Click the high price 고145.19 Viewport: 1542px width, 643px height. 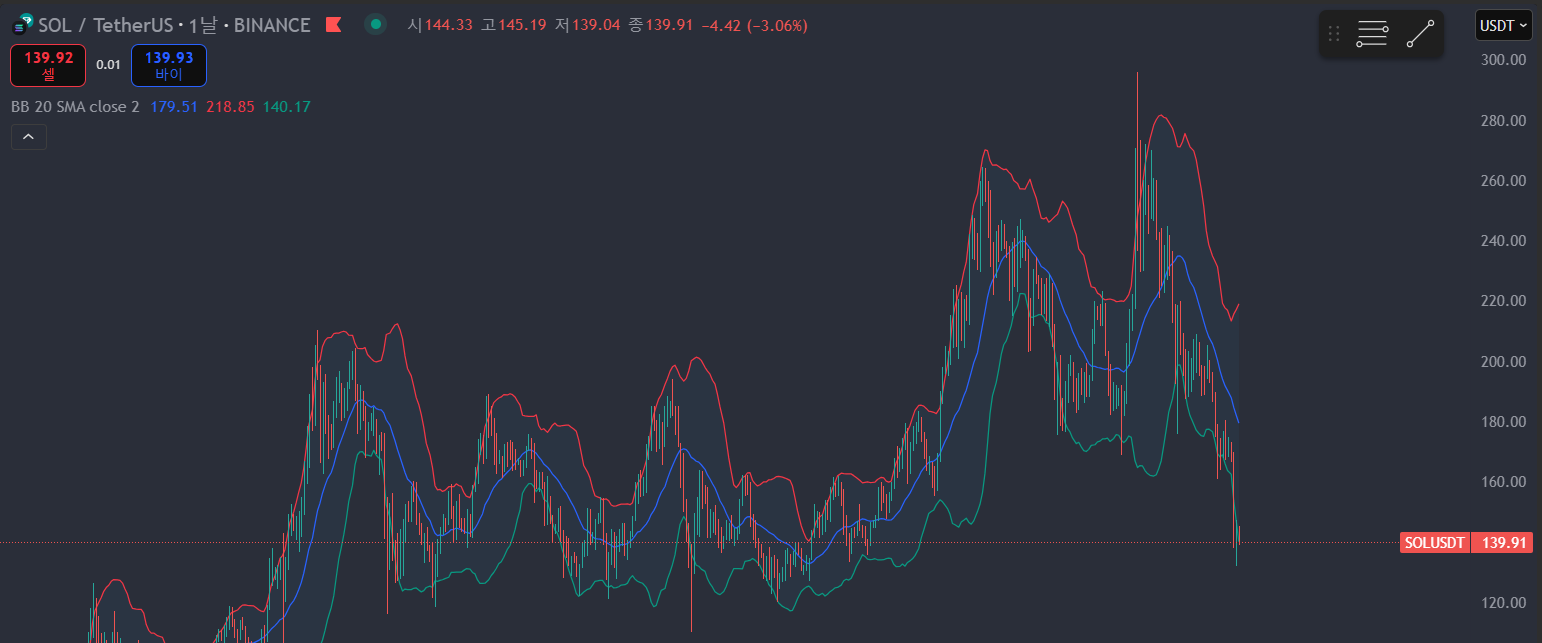point(513,25)
